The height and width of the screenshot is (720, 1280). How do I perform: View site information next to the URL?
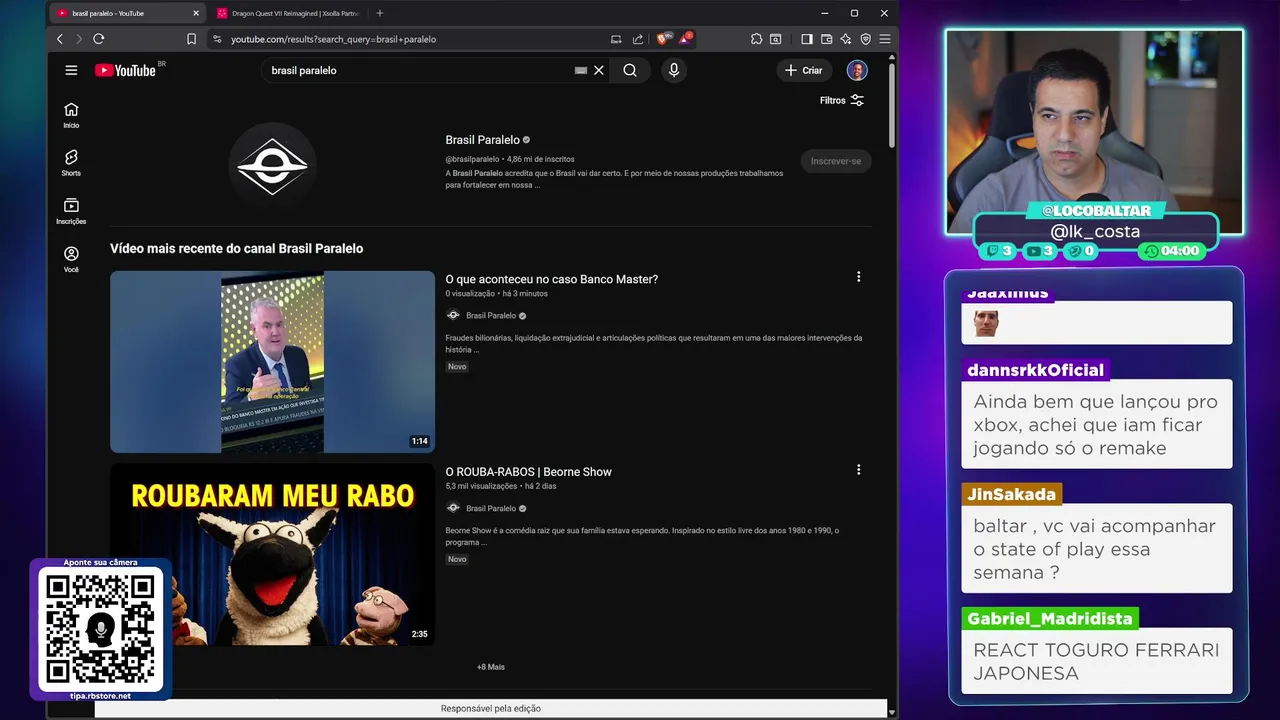click(217, 39)
